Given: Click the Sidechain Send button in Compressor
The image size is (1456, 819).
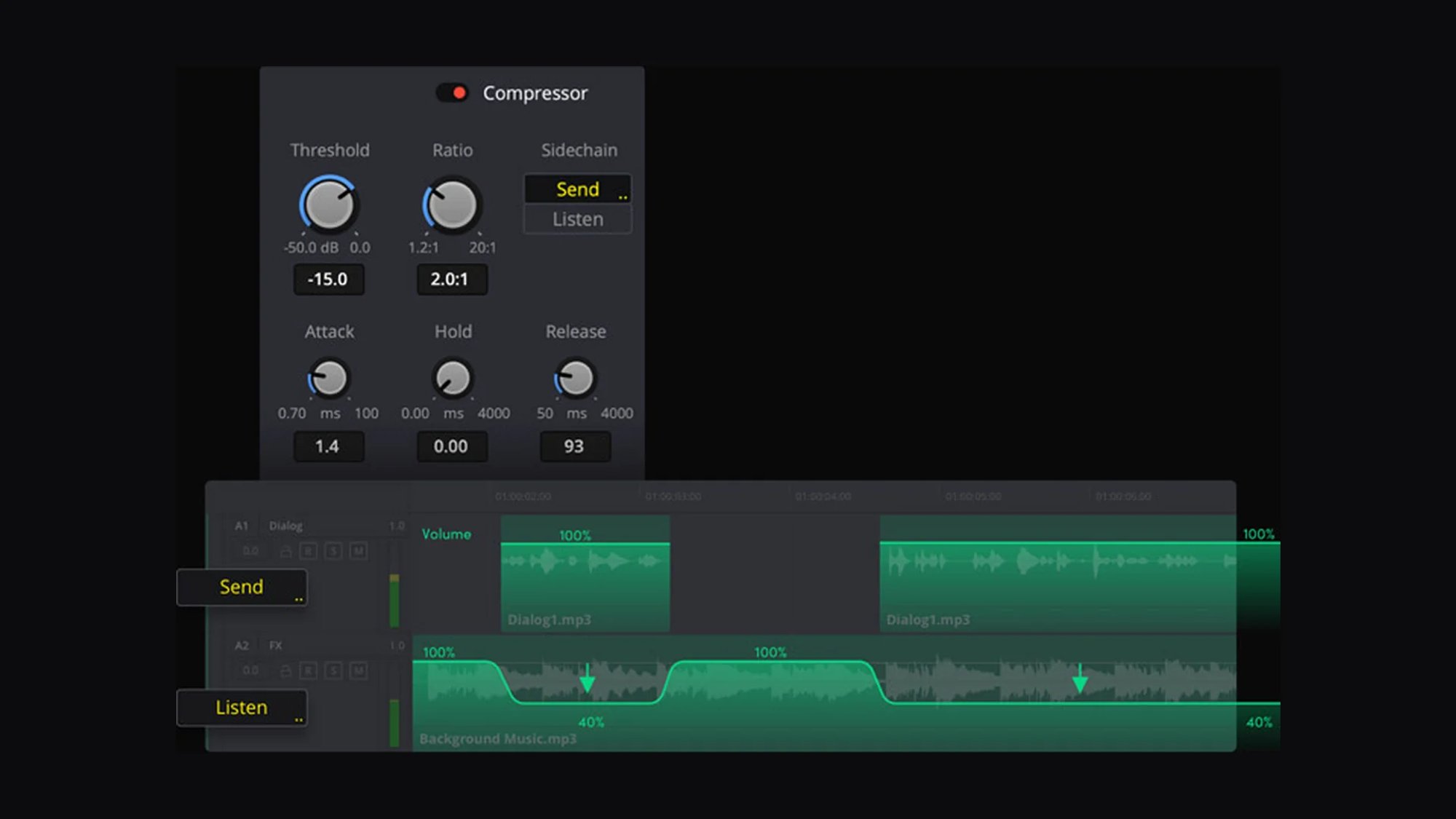Looking at the screenshot, I should coord(577,189).
